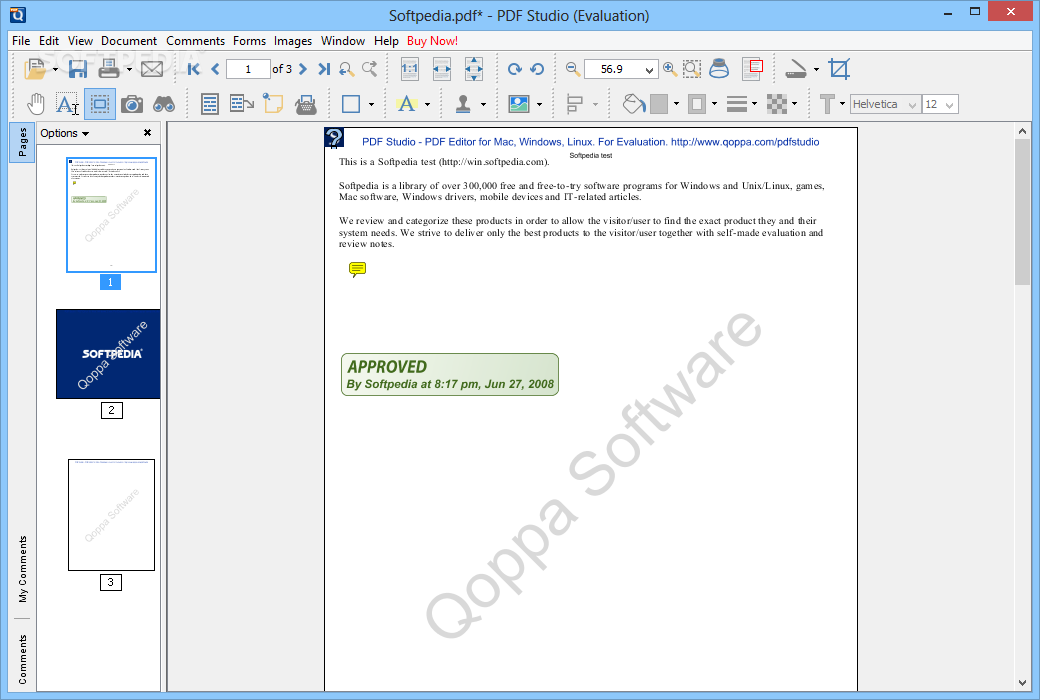Click the Snapshot camera tool
The image size is (1040, 700).
click(x=132, y=104)
